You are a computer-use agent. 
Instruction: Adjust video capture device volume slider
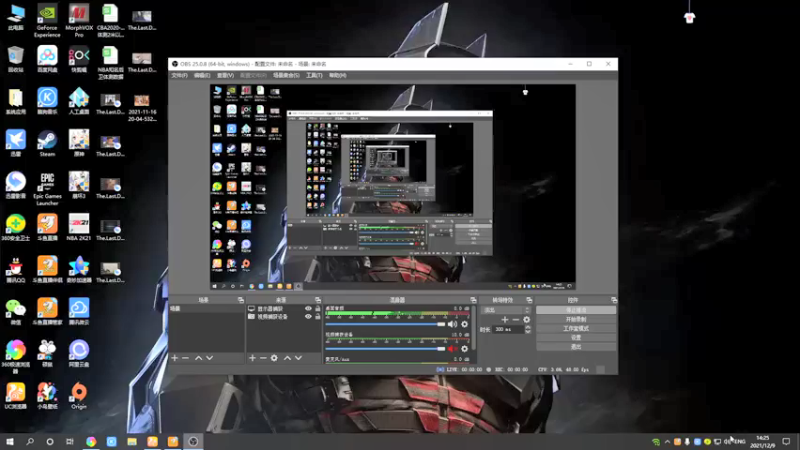385,349
